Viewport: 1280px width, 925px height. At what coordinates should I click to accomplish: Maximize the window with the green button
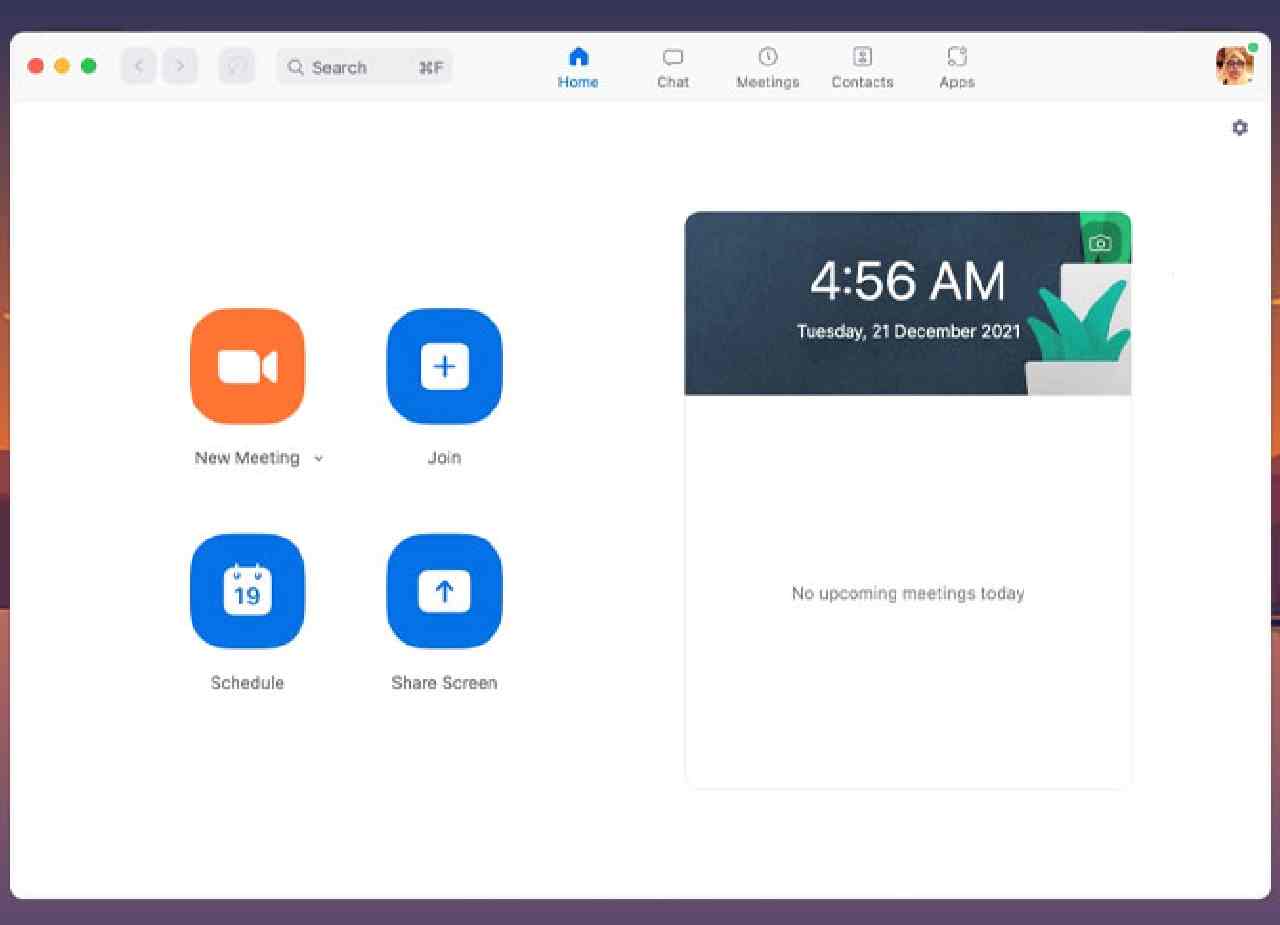pos(88,66)
